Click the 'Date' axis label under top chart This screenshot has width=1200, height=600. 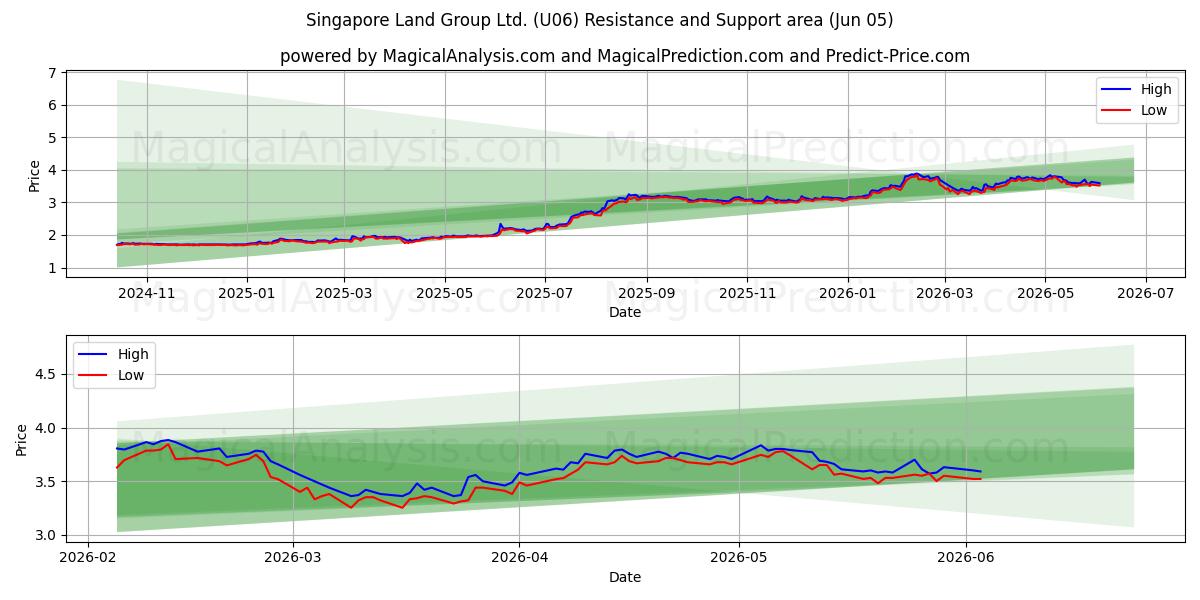pyautogui.click(x=625, y=313)
